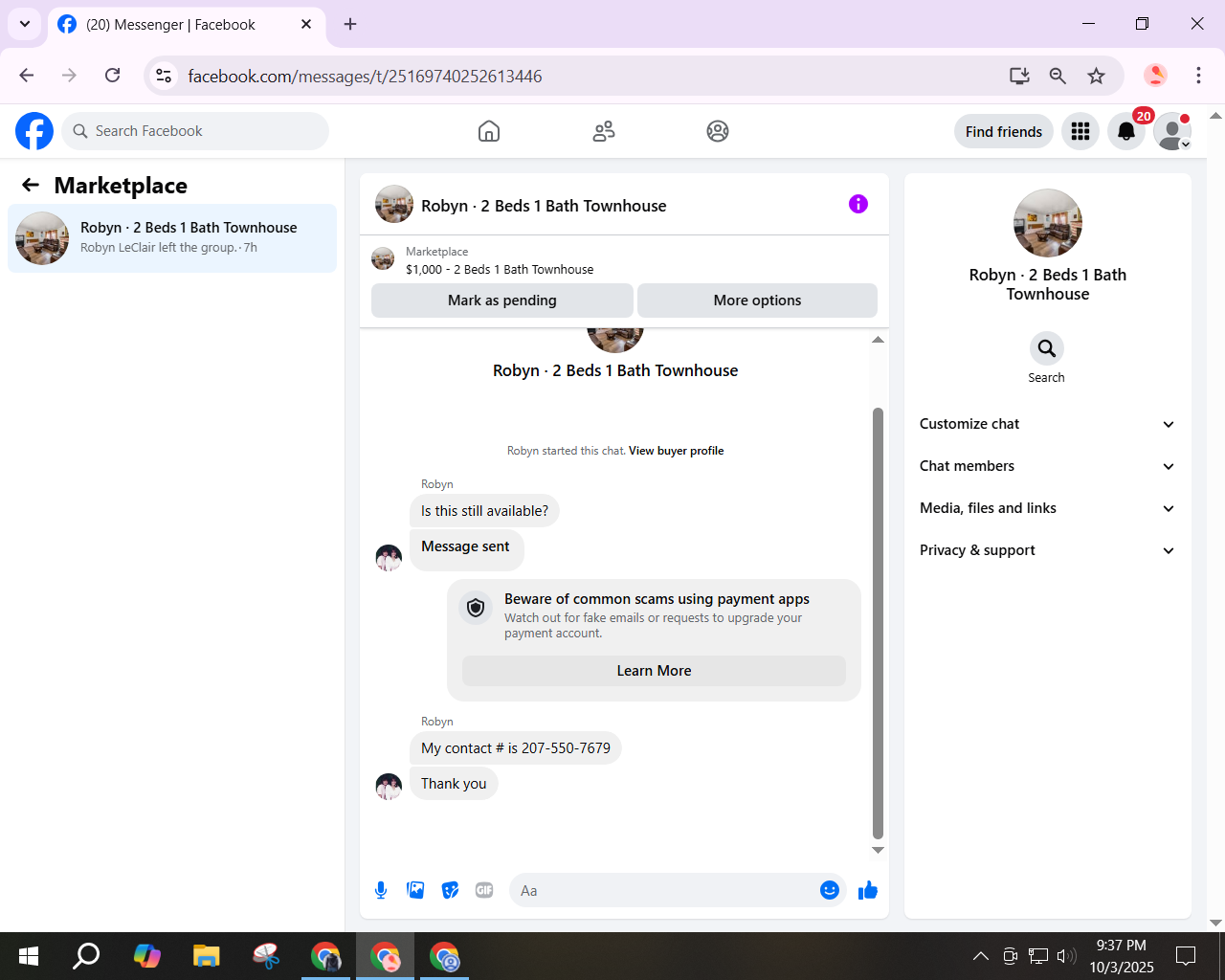This screenshot has height=980, width=1225.
Task: Click the Search Facebook field
Action: coord(195,131)
